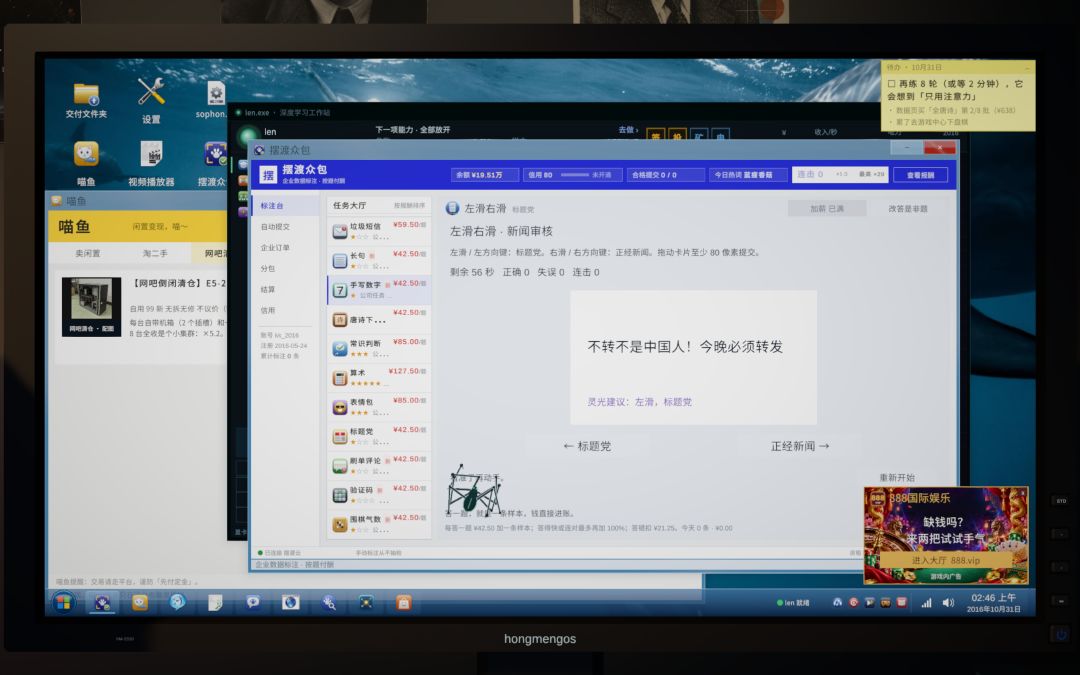This screenshot has width=1080, height=675.
Task: Select the 表情包 emoji task icon
Action: 340,407
